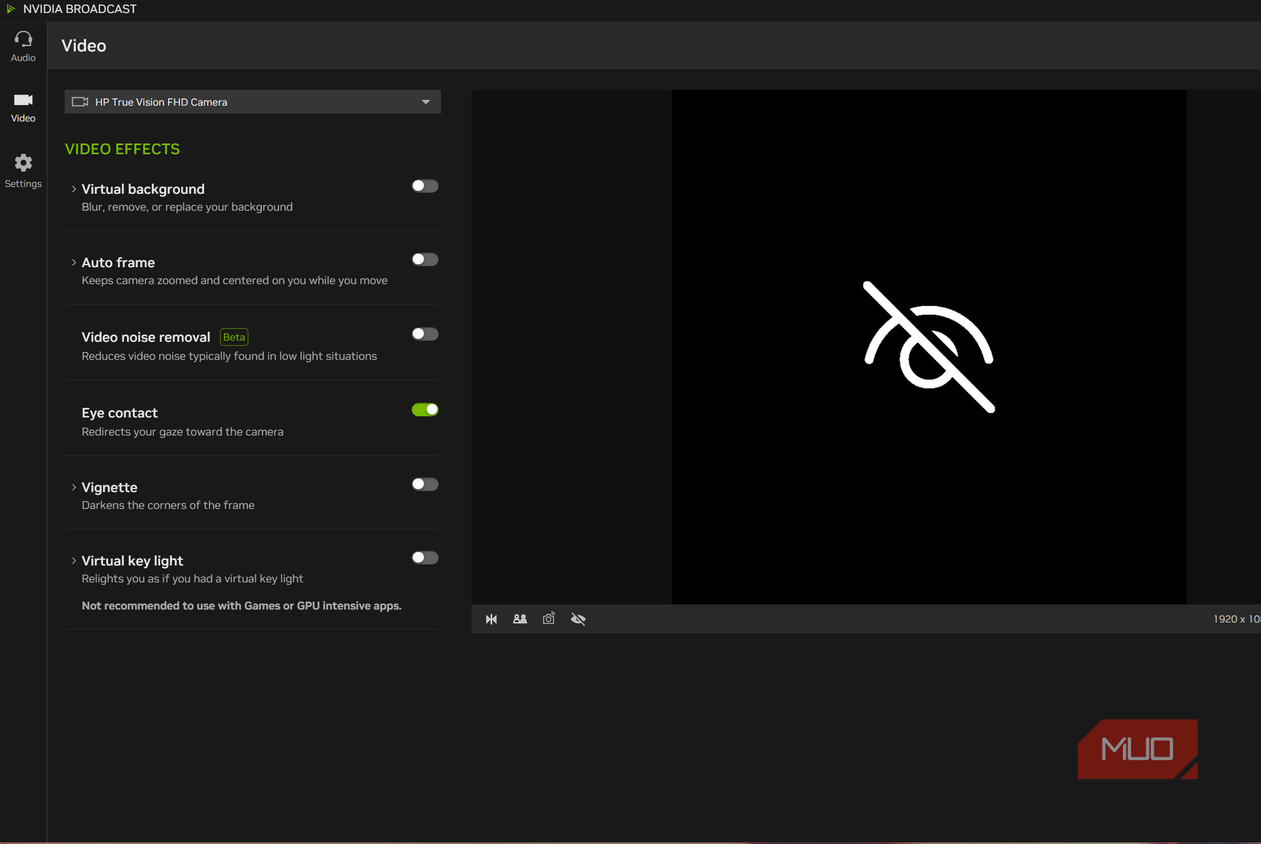Take a snapshot with camera icon
1261x844 pixels.
[x=549, y=619]
